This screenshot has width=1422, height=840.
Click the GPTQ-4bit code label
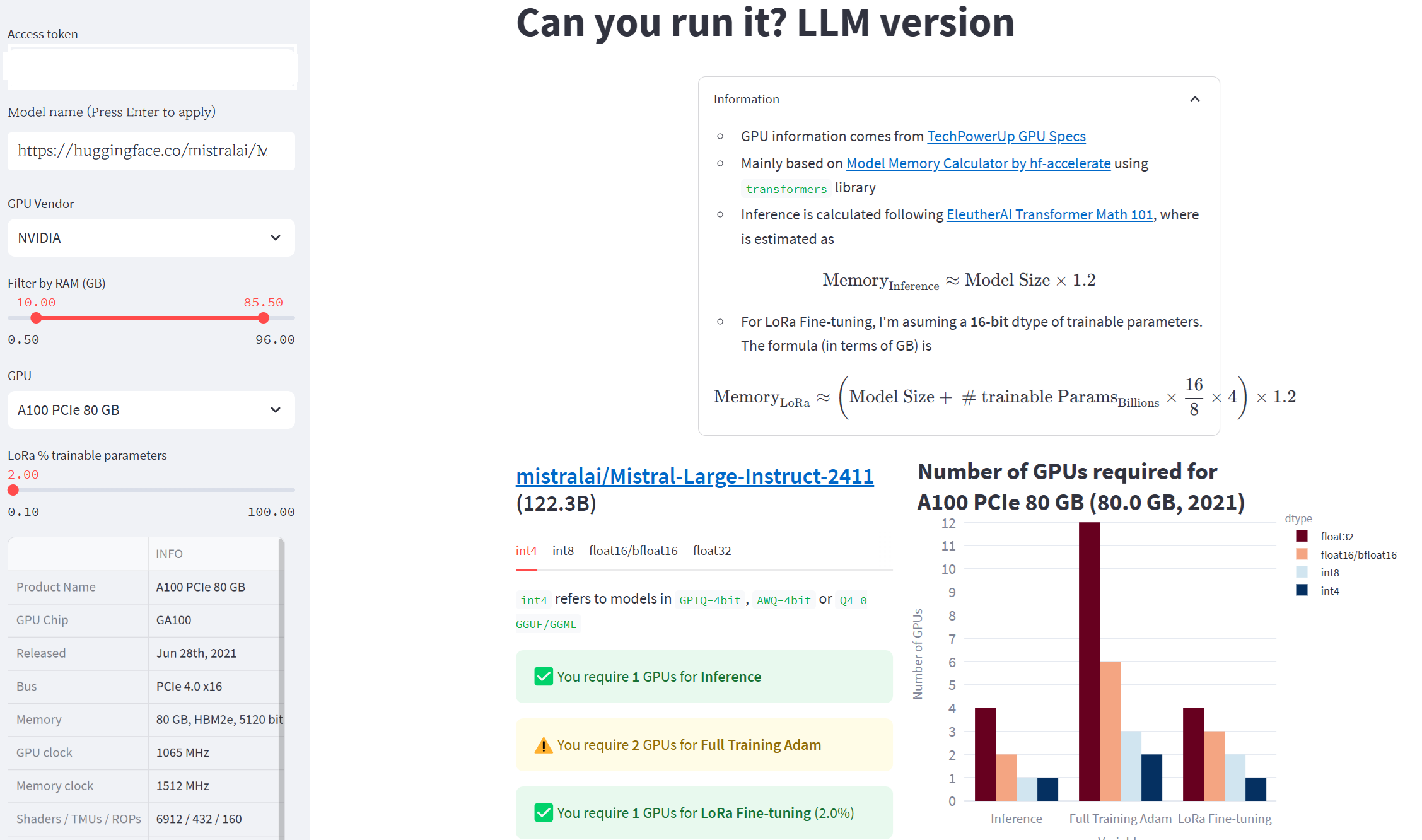click(x=709, y=600)
